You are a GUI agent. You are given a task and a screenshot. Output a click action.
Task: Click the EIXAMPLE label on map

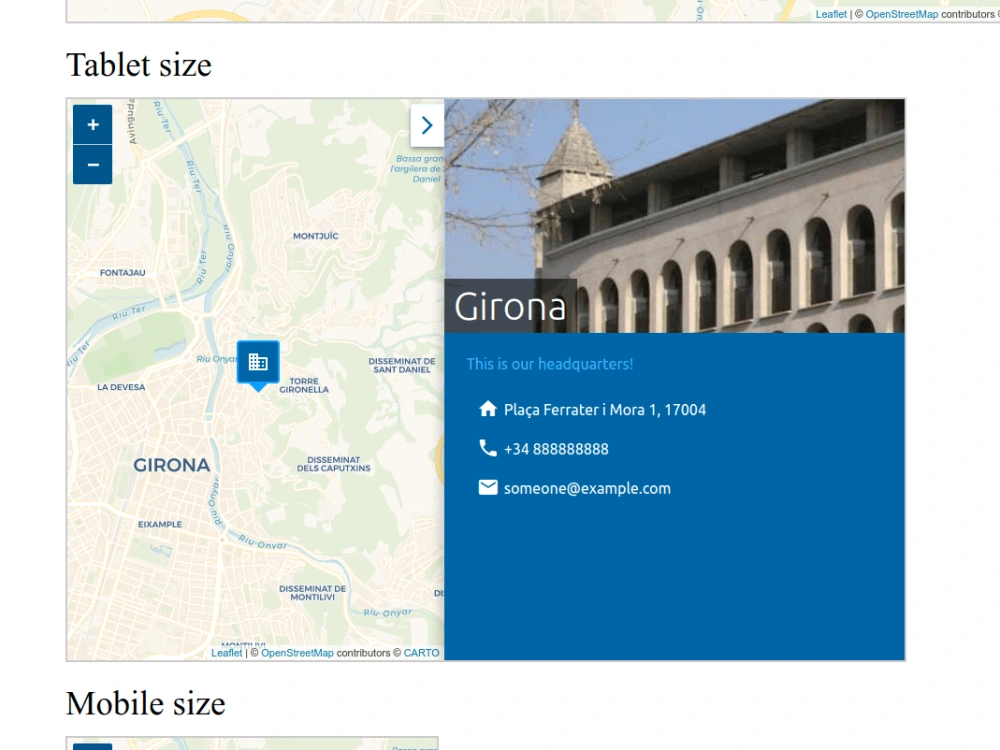pyautogui.click(x=160, y=524)
